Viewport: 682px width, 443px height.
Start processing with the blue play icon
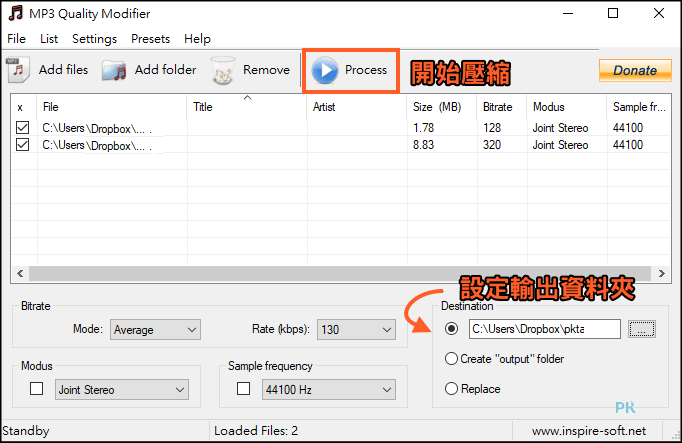click(x=324, y=70)
